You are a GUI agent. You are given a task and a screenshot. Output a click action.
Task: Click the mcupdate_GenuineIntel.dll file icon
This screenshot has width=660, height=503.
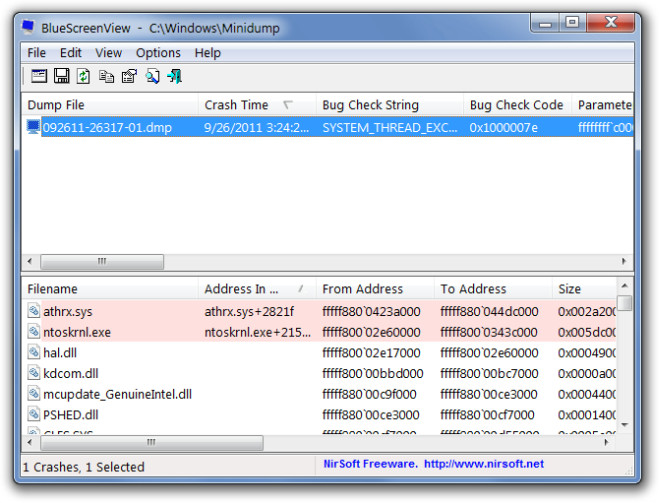point(34,394)
